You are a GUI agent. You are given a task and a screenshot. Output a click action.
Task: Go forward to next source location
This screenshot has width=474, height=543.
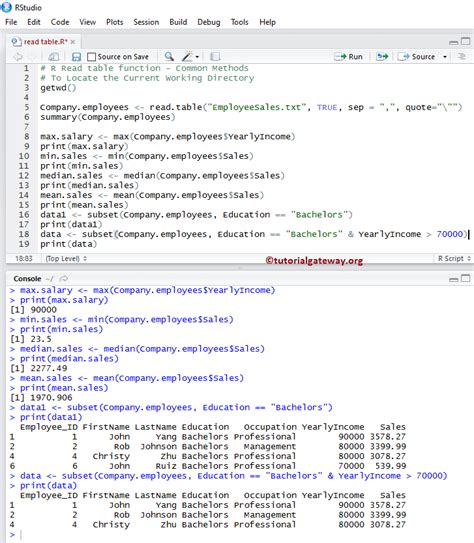coord(32,56)
